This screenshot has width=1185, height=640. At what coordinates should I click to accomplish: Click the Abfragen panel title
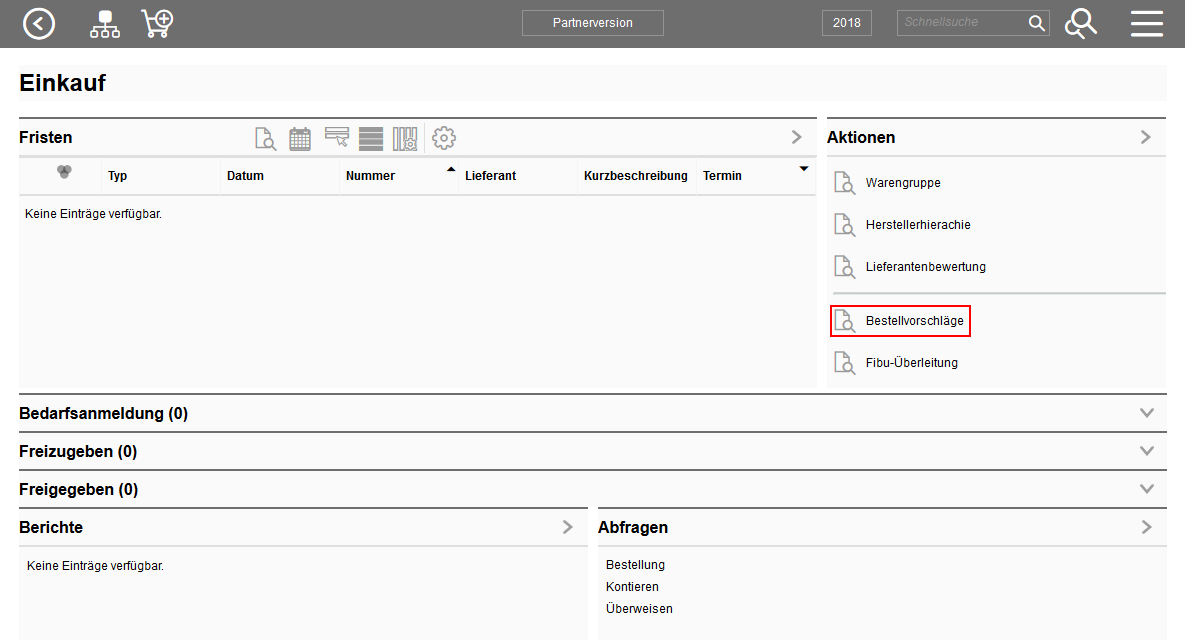tap(633, 527)
